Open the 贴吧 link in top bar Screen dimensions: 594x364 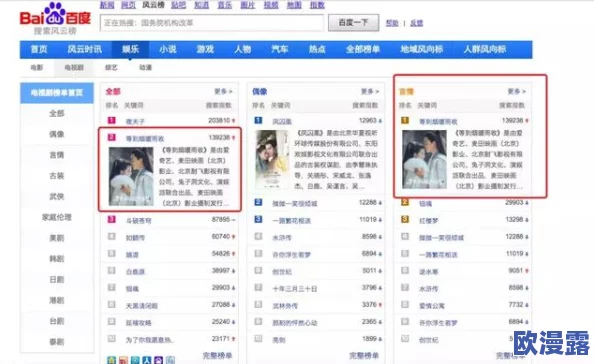tap(178, 5)
